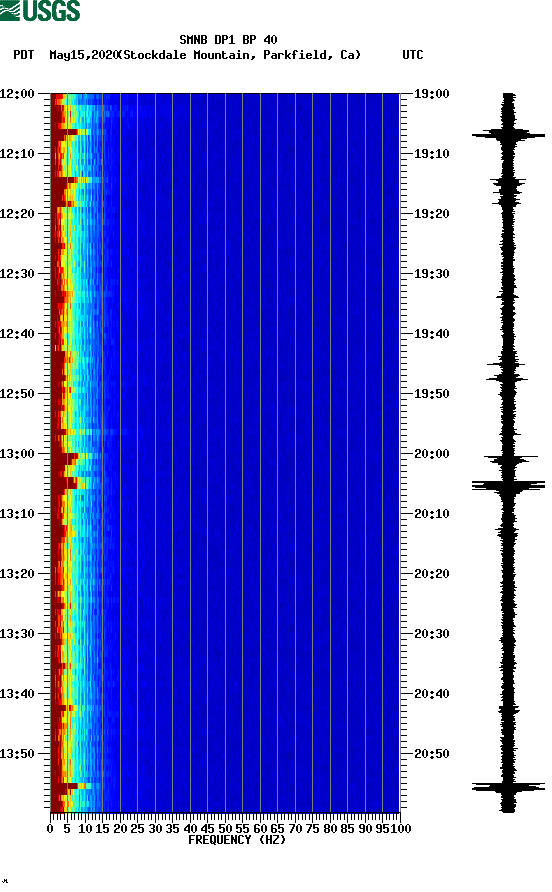Click the 20:10 UTC time label

click(431, 514)
